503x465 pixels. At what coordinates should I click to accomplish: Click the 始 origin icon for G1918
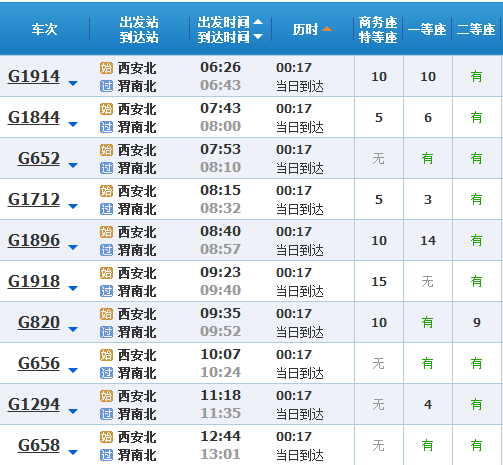[106, 273]
